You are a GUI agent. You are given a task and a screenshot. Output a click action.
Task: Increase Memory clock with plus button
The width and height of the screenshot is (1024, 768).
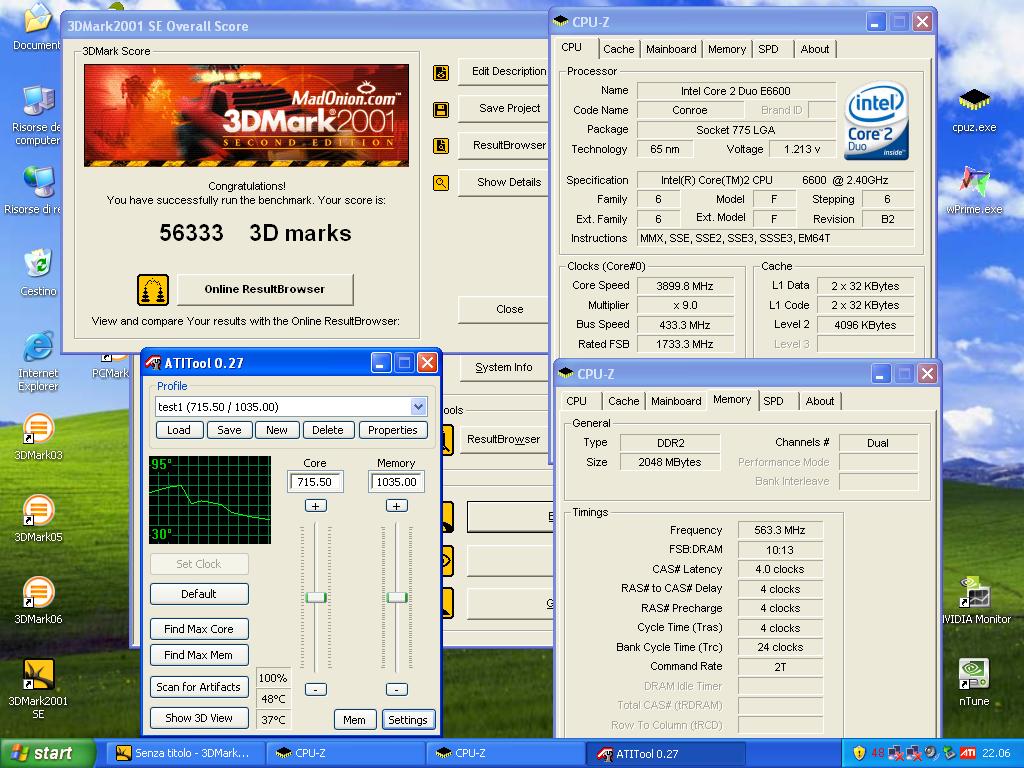(397, 506)
